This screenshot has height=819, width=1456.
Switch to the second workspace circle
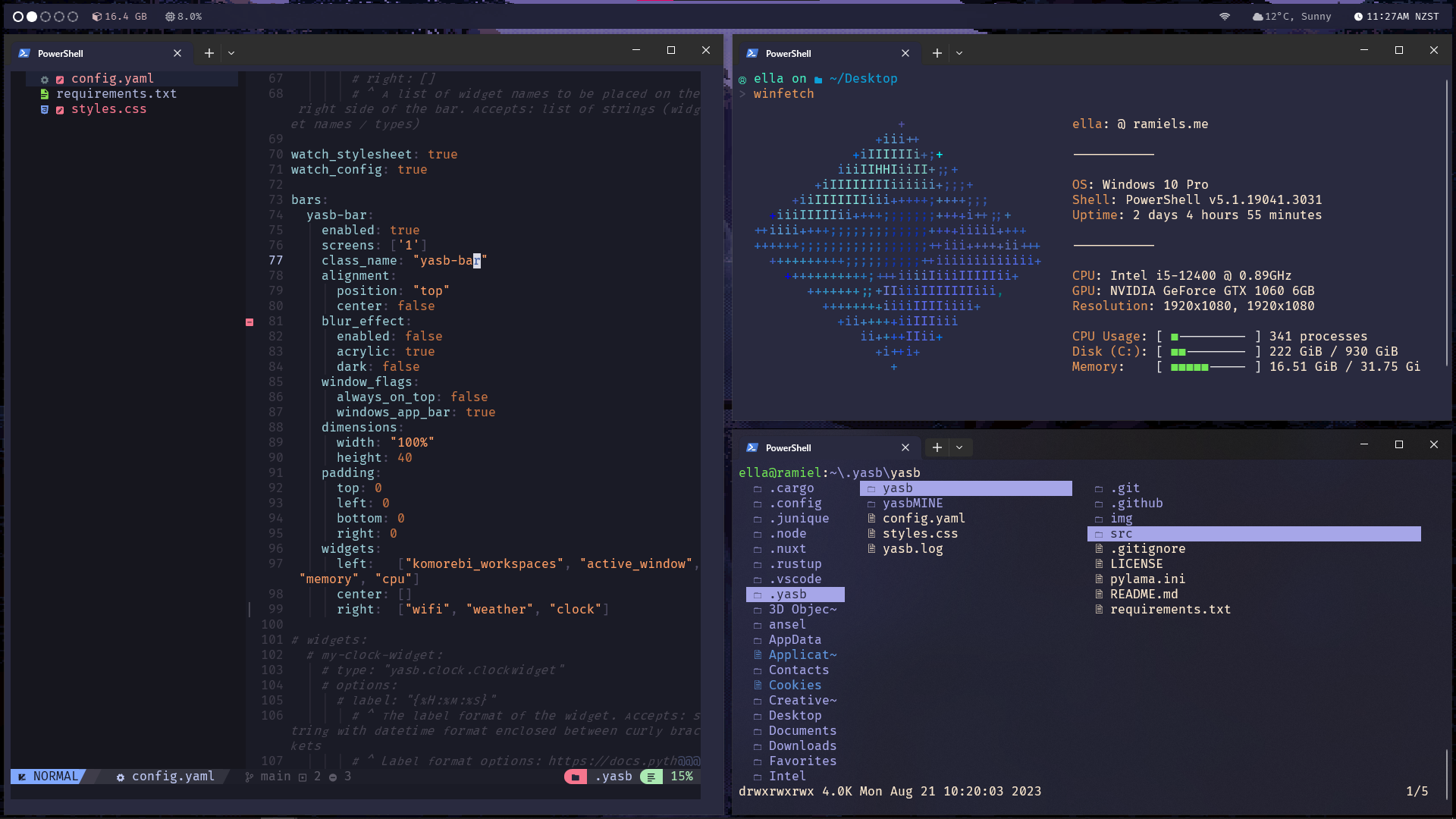point(32,17)
